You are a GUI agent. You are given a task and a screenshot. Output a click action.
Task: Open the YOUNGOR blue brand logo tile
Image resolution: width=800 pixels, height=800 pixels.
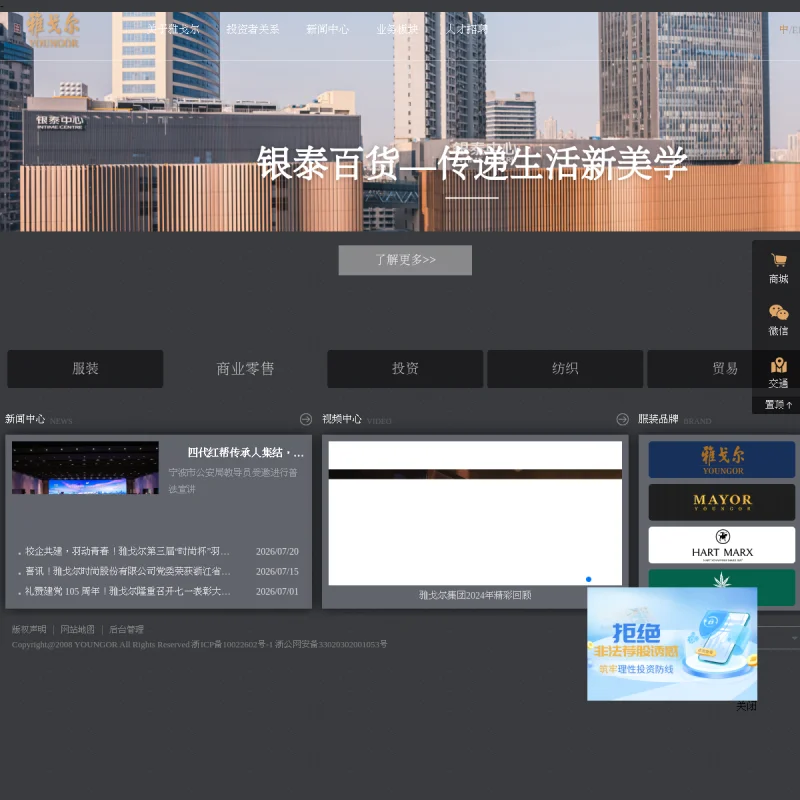click(721, 460)
